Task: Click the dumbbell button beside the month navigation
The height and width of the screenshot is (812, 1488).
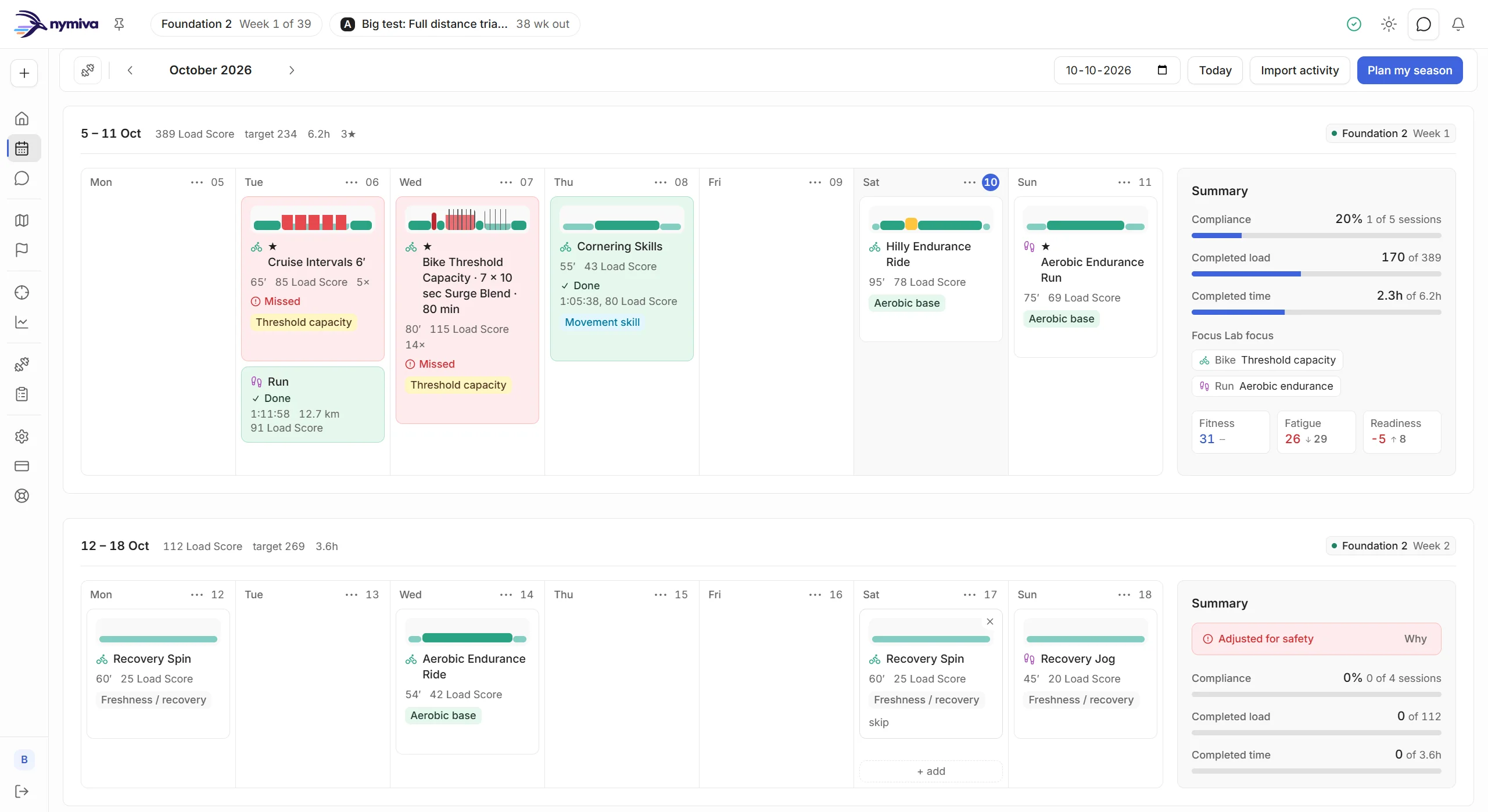Action: pyautogui.click(x=88, y=70)
